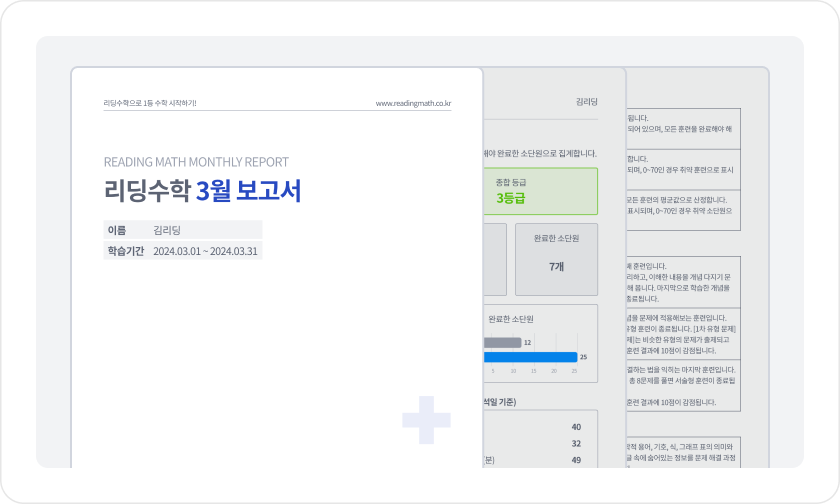Screen dimensions: 840x504
Task: Click the value 49 in the (분) row
Action: pyautogui.click(x=576, y=460)
